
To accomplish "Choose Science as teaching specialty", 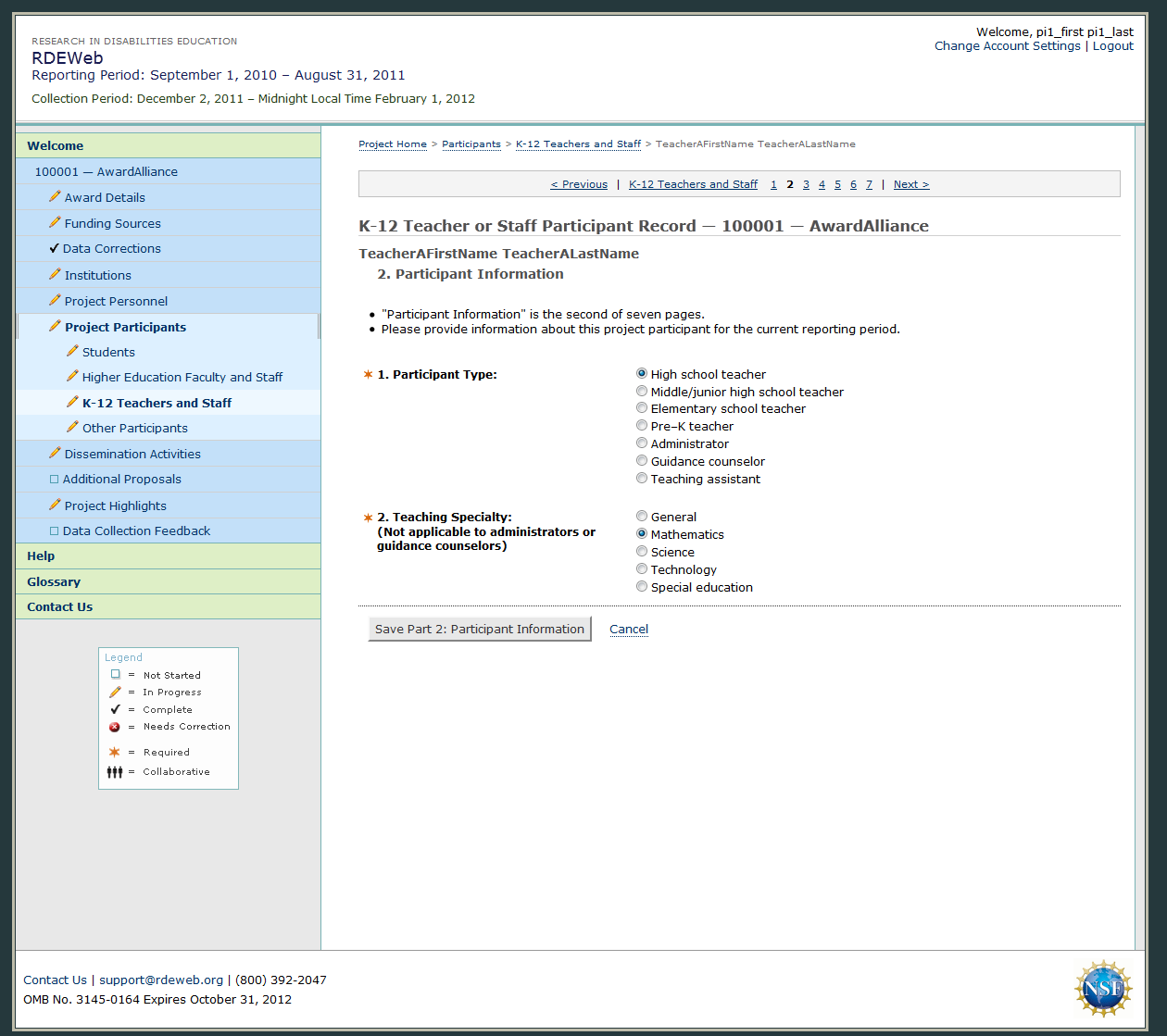I will 642,552.
